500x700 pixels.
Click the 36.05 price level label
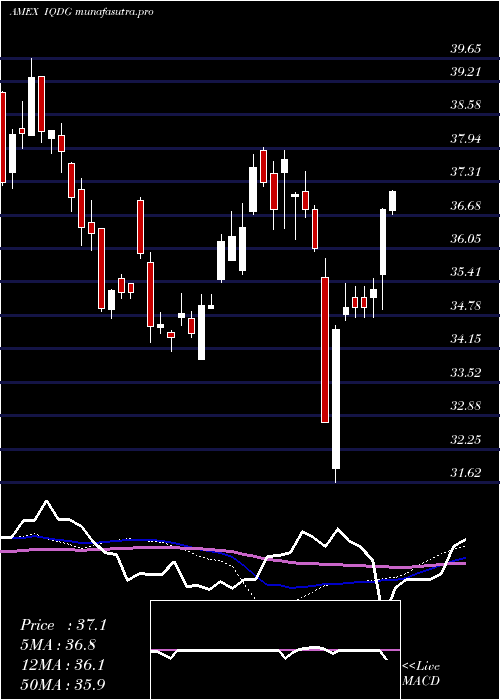coord(466,239)
